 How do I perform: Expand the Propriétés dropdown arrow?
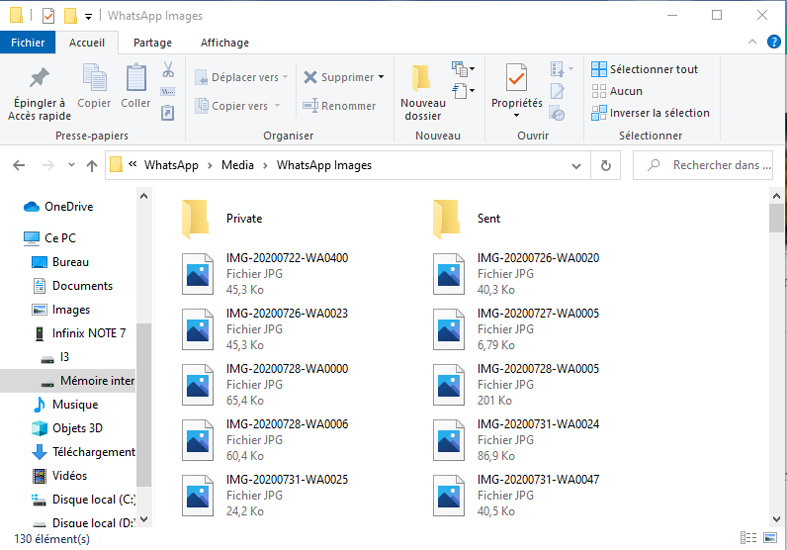coord(516,115)
